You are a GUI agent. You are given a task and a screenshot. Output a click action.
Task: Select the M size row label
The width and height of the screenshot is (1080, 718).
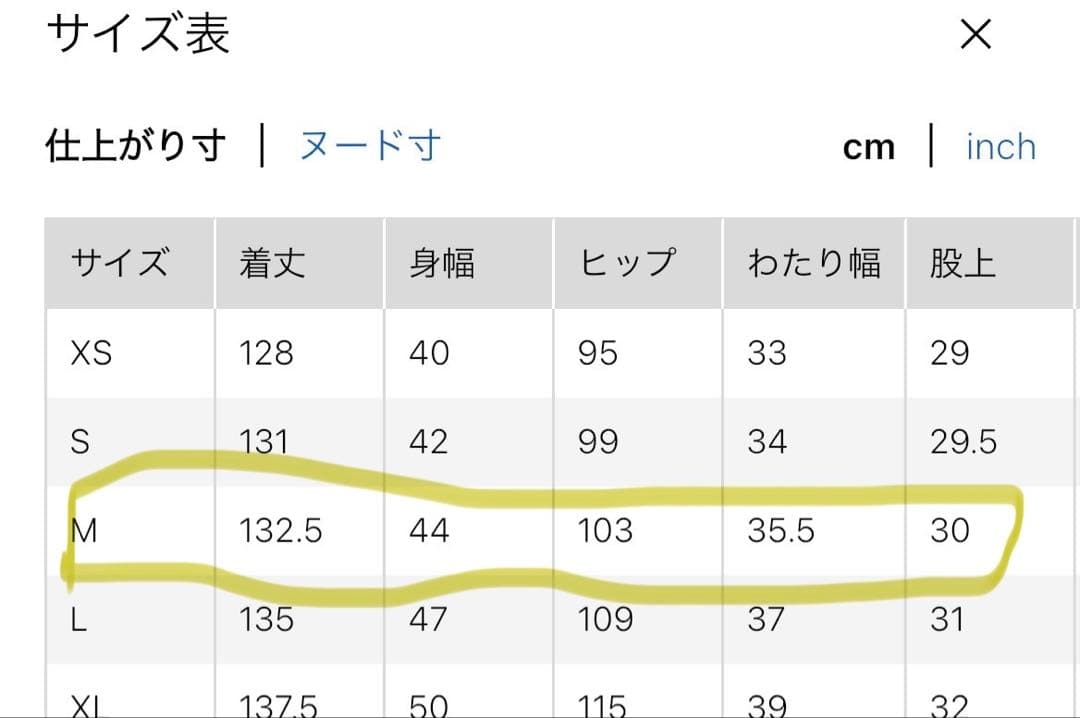point(84,530)
